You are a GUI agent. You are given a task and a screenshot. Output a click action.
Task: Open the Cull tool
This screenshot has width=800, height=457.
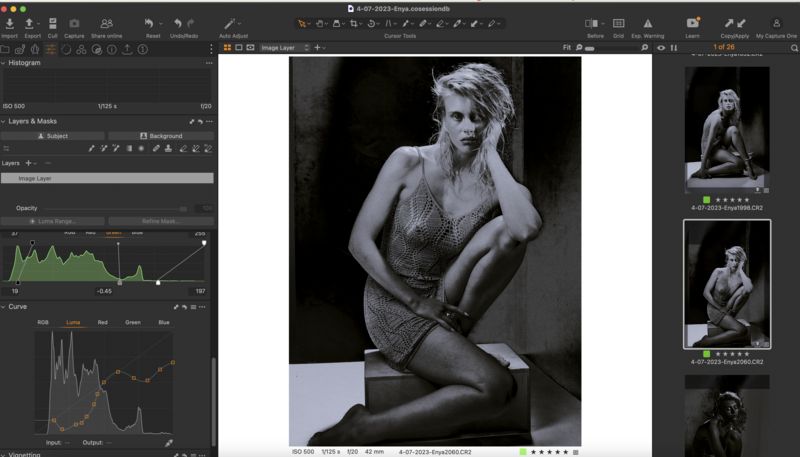click(53, 23)
